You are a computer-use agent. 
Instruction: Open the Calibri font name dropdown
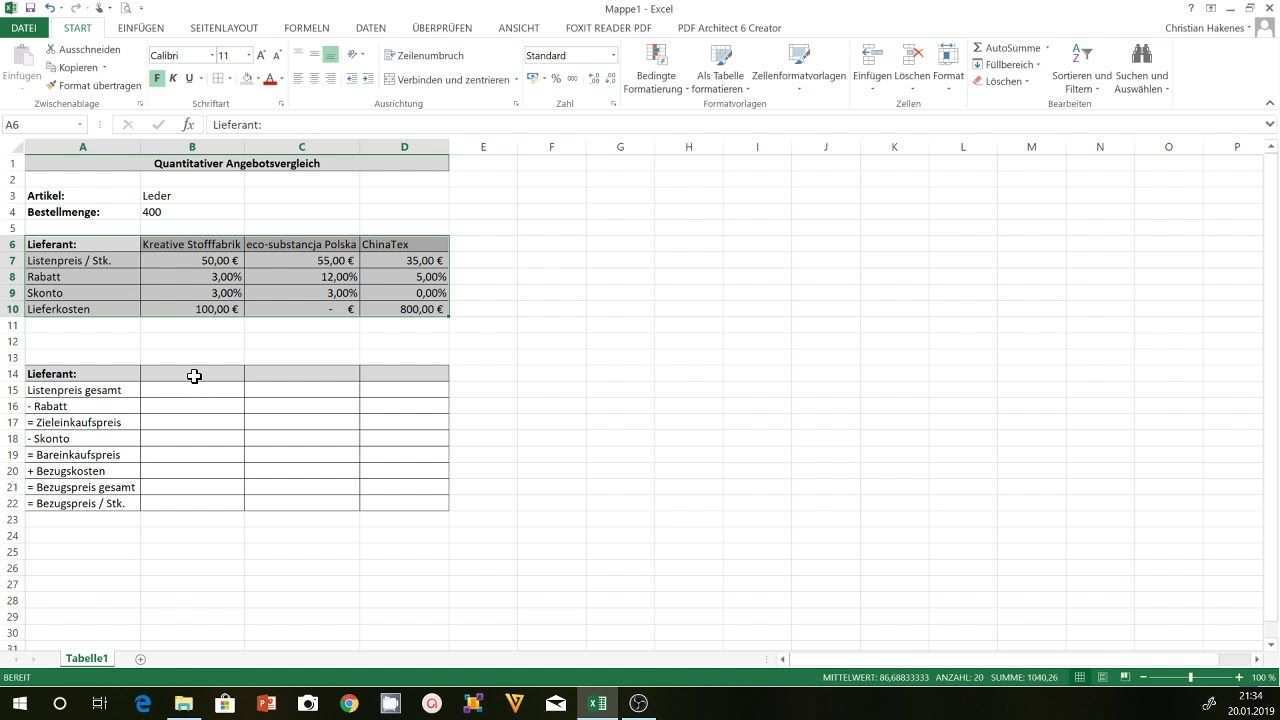click(211, 56)
